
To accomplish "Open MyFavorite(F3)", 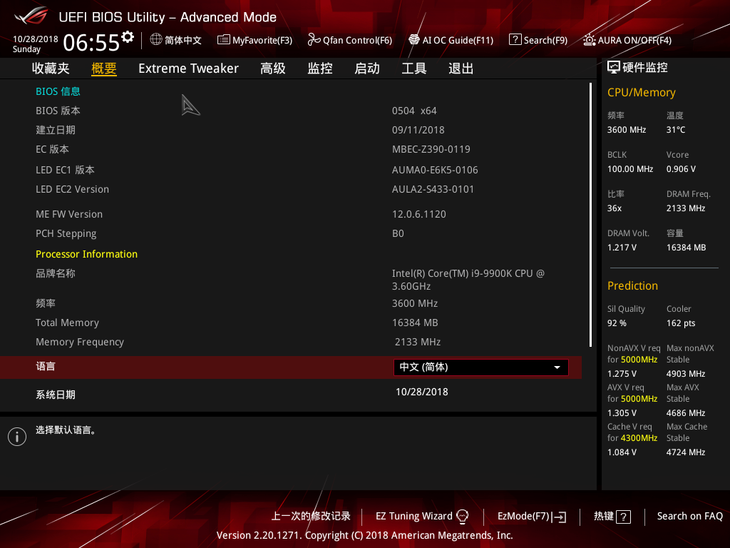I will tap(255, 40).
